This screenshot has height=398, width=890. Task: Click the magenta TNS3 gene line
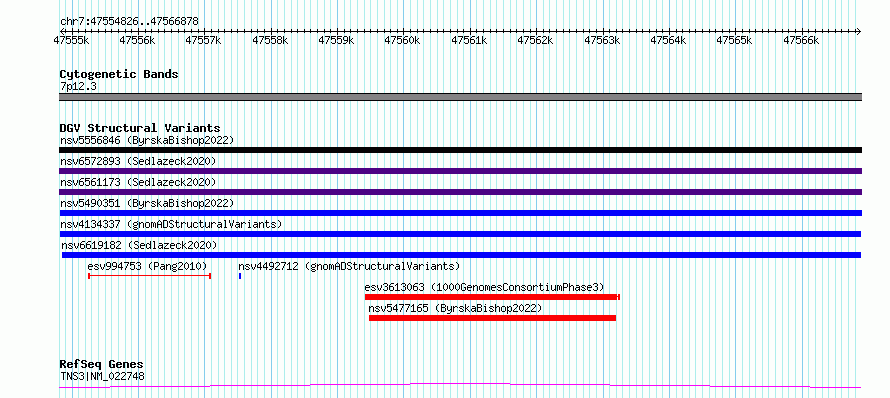[460, 386]
